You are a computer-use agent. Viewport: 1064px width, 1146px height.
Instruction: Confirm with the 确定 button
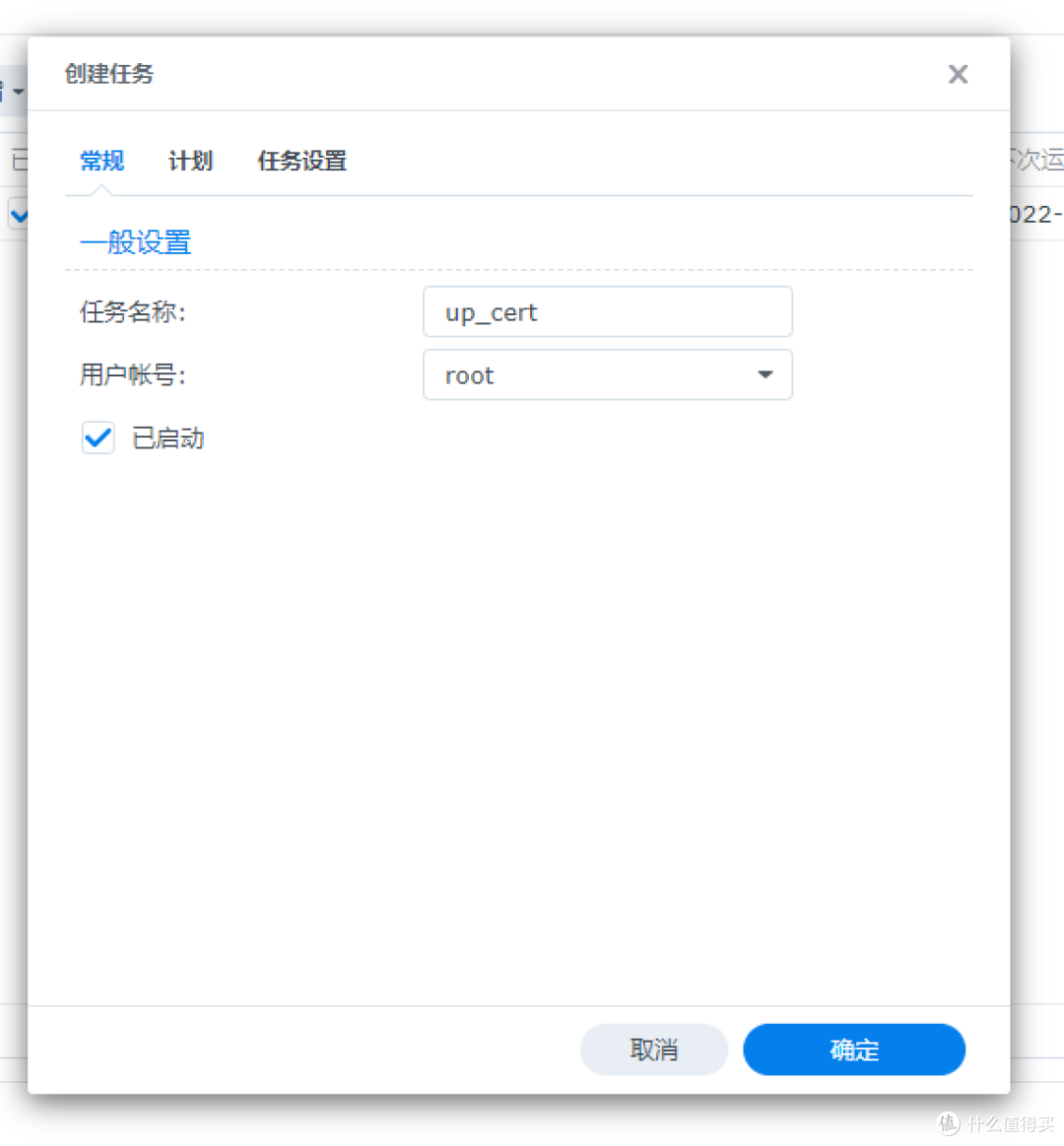(853, 1050)
